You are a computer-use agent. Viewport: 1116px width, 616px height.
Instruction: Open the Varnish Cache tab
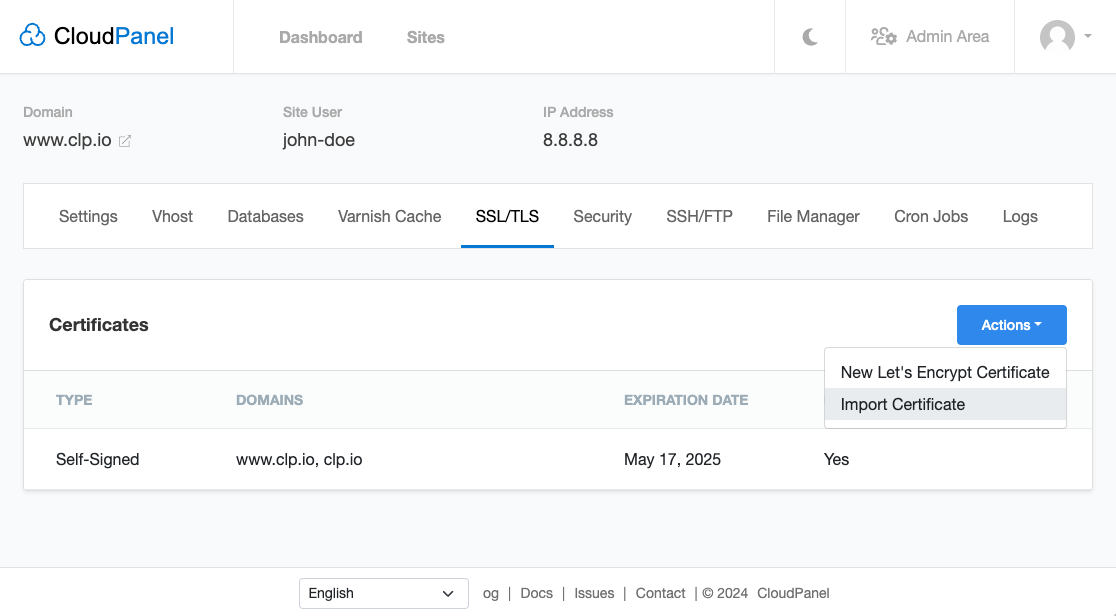389,216
